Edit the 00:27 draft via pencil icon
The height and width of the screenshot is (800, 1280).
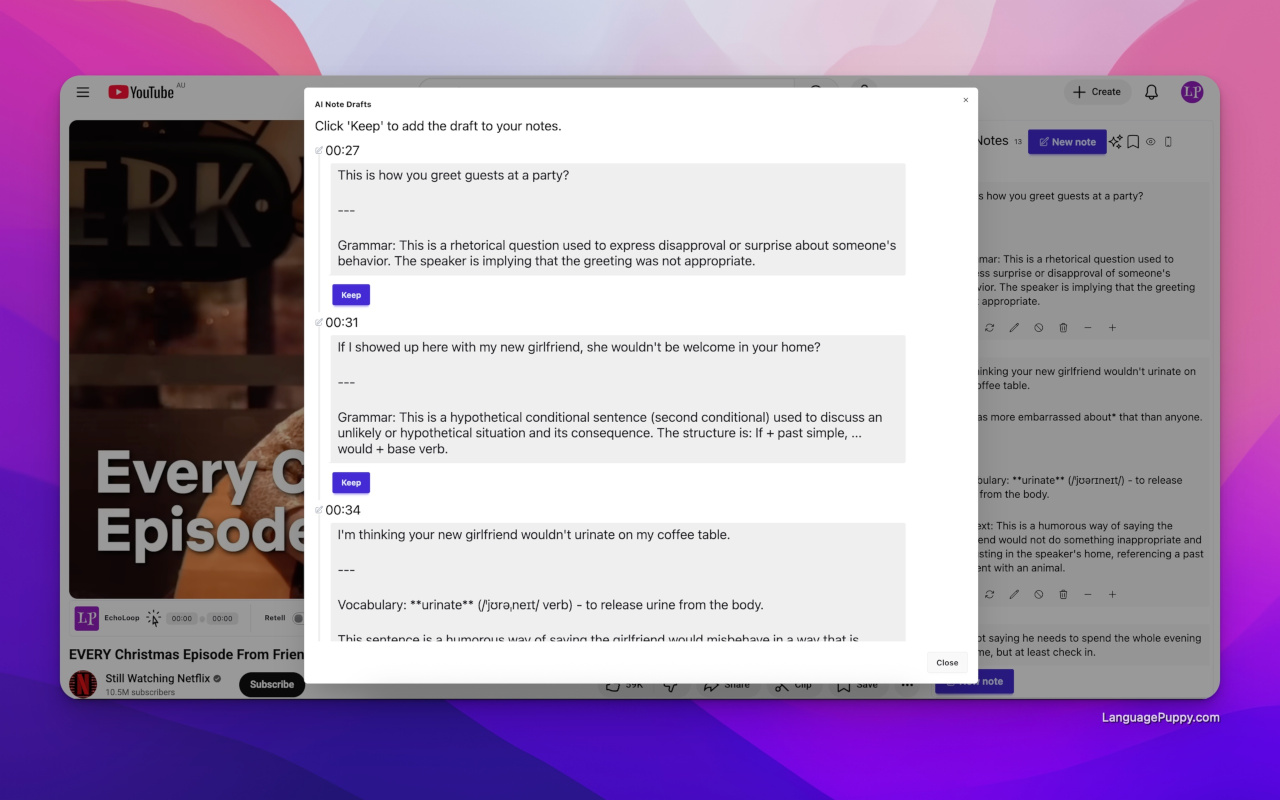319,151
